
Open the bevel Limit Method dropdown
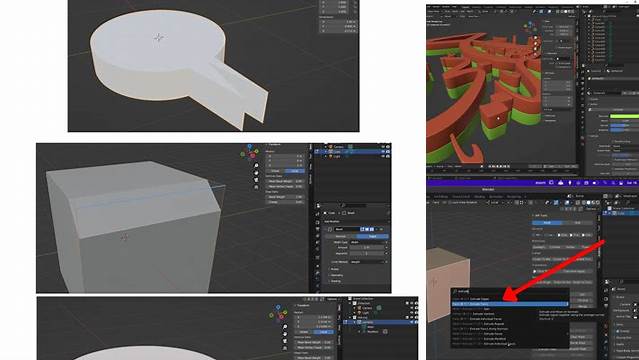[x=368, y=262]
